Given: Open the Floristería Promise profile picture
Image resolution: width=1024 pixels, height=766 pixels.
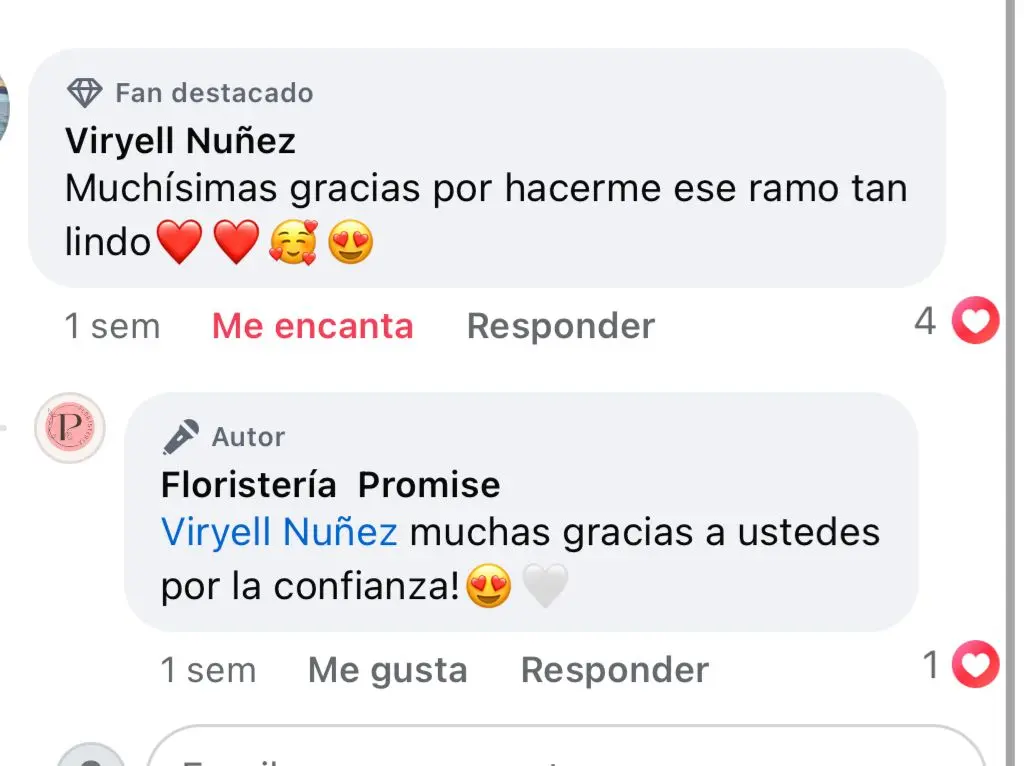Looking at the screenshot, I should (x=70, y=428).
